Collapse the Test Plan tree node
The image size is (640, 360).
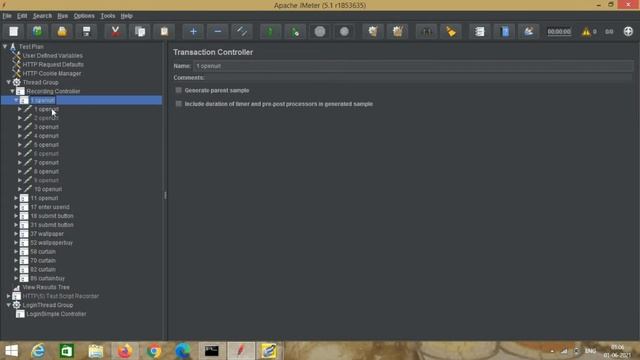[x=5, y=47]
